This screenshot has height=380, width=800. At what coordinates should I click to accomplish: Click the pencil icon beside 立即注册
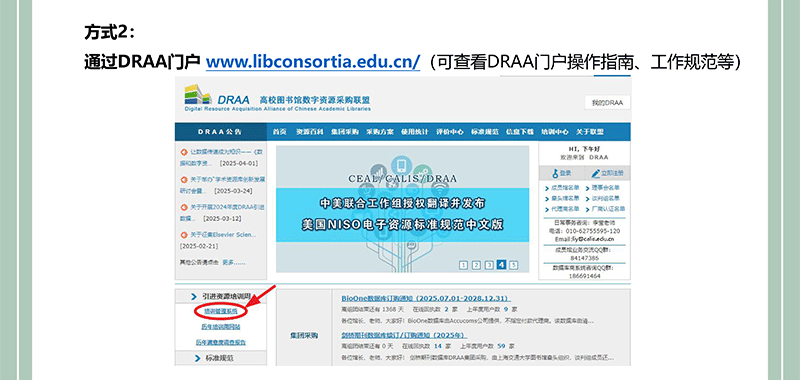(595, 173)
